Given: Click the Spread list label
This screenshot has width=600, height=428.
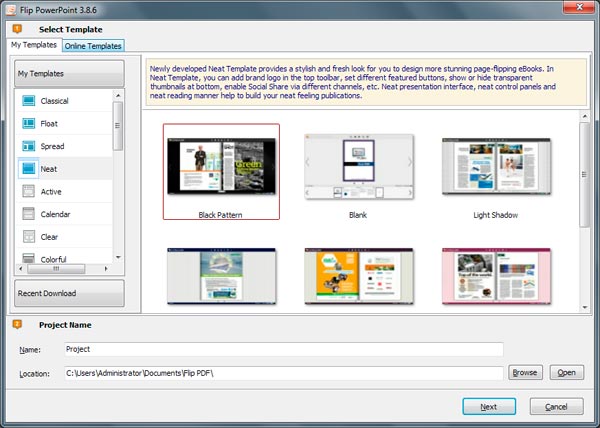Looking at the screenshot, I should pyautogui.click(x=52, y=146).
